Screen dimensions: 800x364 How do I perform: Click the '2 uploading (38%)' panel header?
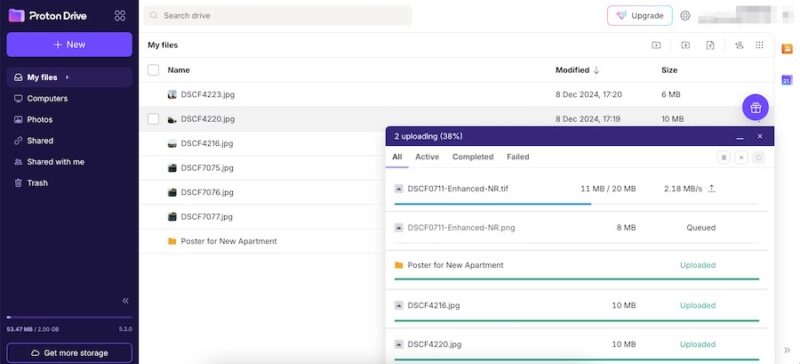click(x=580, y=136)
